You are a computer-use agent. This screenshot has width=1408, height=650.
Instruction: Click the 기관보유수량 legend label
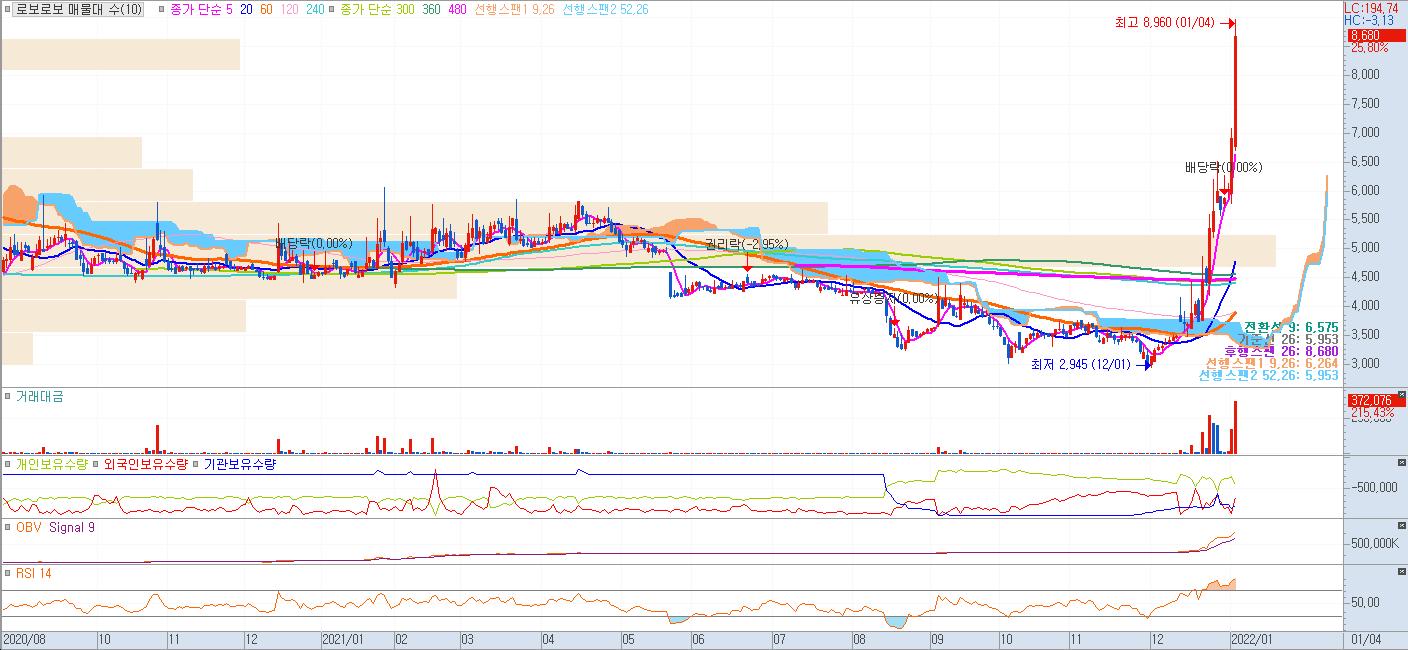238,465
